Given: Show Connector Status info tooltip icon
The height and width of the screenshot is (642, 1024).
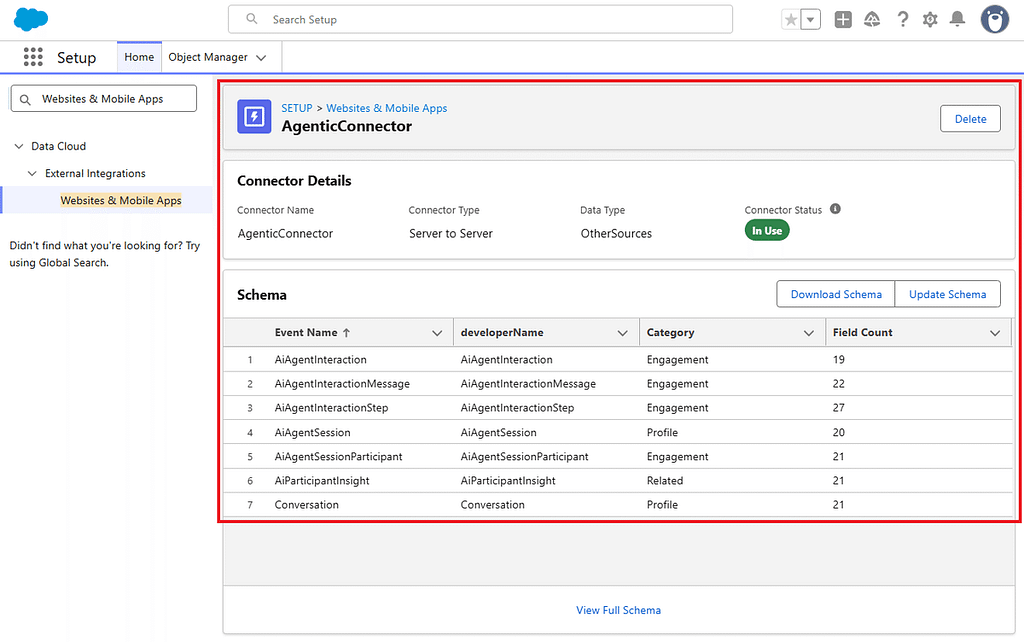Looking at the screenshot, I should (835, 209).
